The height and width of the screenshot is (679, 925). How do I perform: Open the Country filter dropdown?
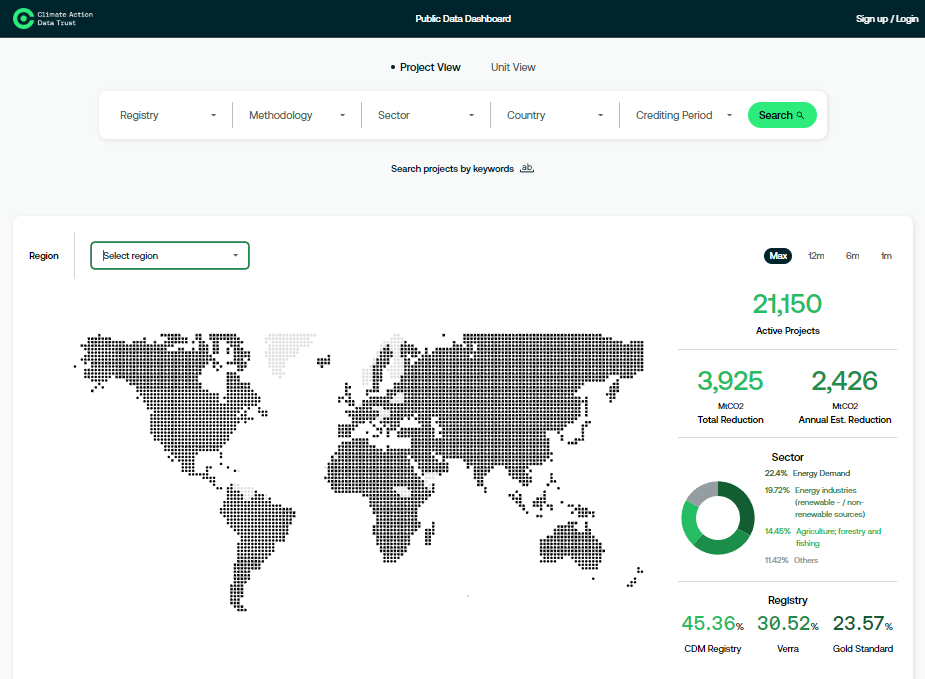(x=555, y=115)
